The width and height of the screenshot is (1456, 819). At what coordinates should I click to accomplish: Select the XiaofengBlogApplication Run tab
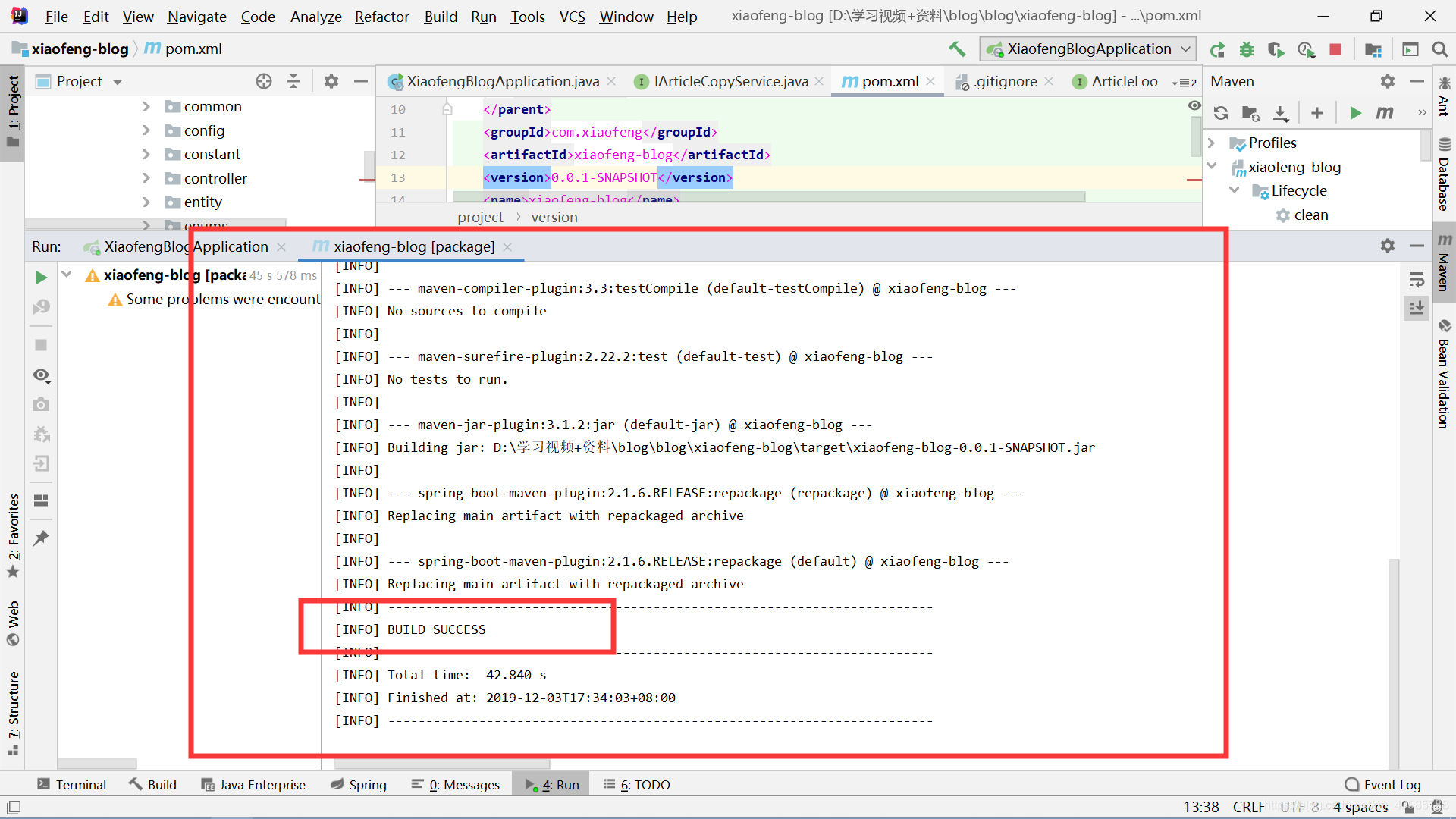(x=186, y=246)
